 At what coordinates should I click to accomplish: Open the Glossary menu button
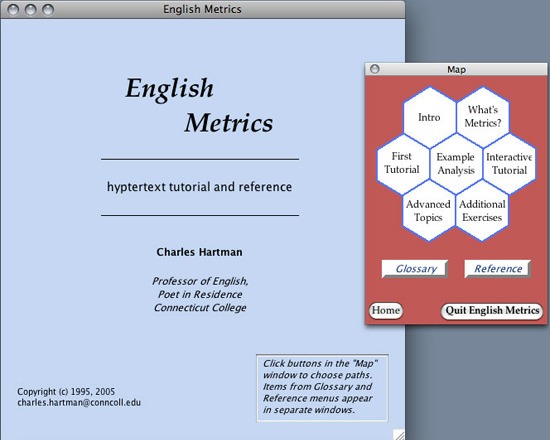[415, 269]
